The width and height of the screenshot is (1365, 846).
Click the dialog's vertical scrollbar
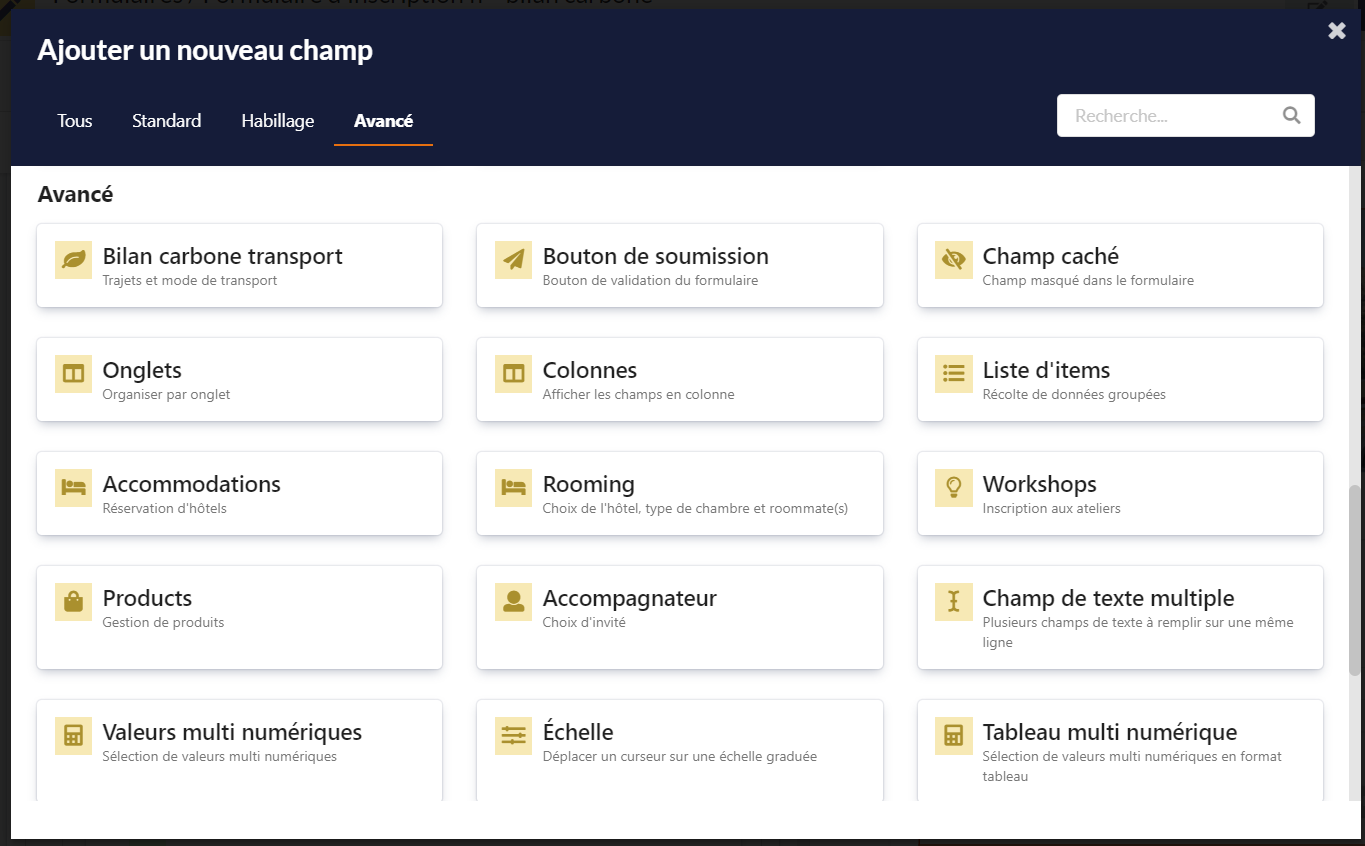(x=1355, y=580)
